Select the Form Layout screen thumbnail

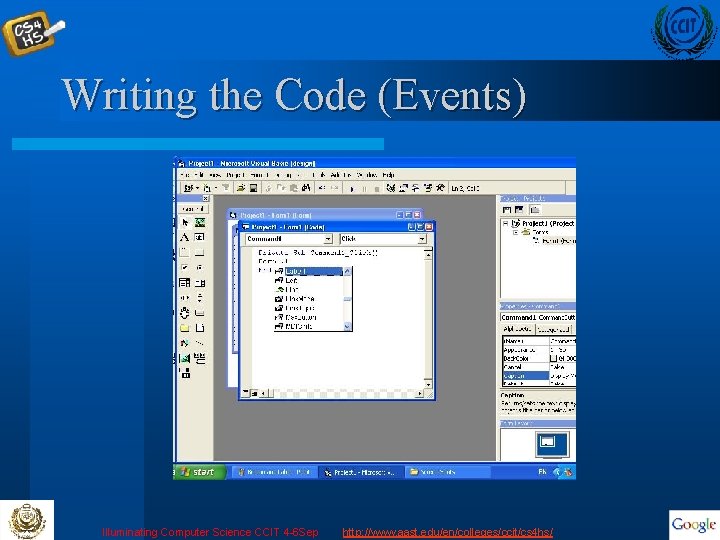(552, 444)
